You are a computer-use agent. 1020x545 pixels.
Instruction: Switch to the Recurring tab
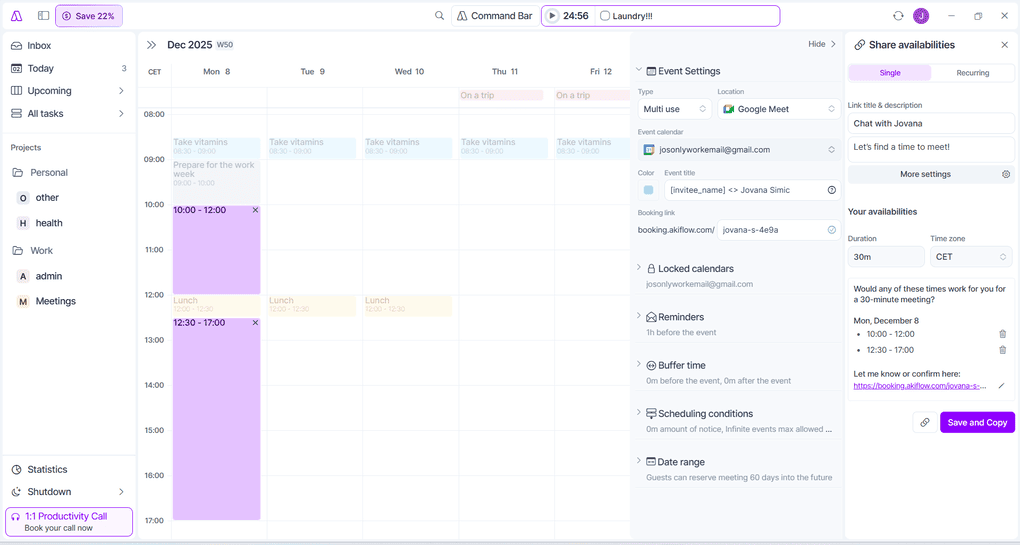coord(973,73)
